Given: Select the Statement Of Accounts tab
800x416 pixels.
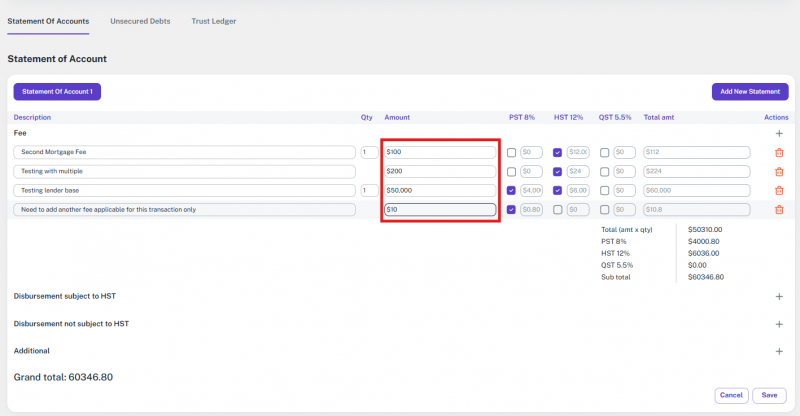Looking at the screenshot, I should click(48, 21).
